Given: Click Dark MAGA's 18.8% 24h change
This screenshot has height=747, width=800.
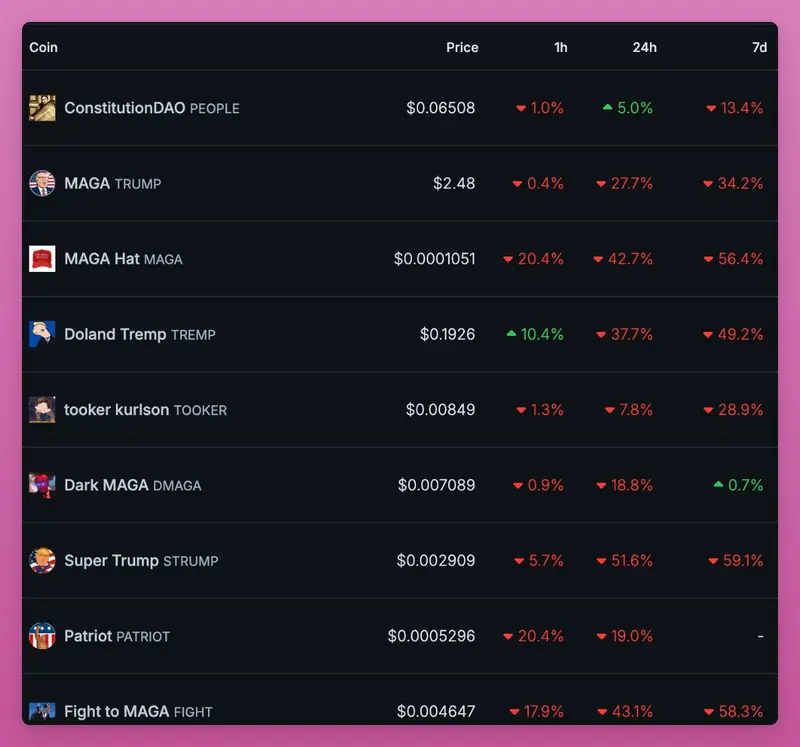Looking at the screenshot, I should 624,485.
